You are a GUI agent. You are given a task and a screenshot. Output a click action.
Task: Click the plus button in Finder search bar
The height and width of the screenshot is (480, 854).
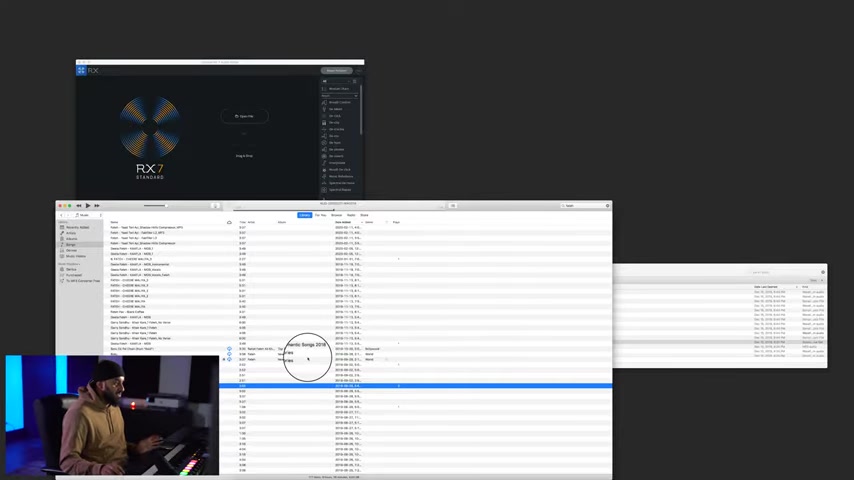(822, 280)
